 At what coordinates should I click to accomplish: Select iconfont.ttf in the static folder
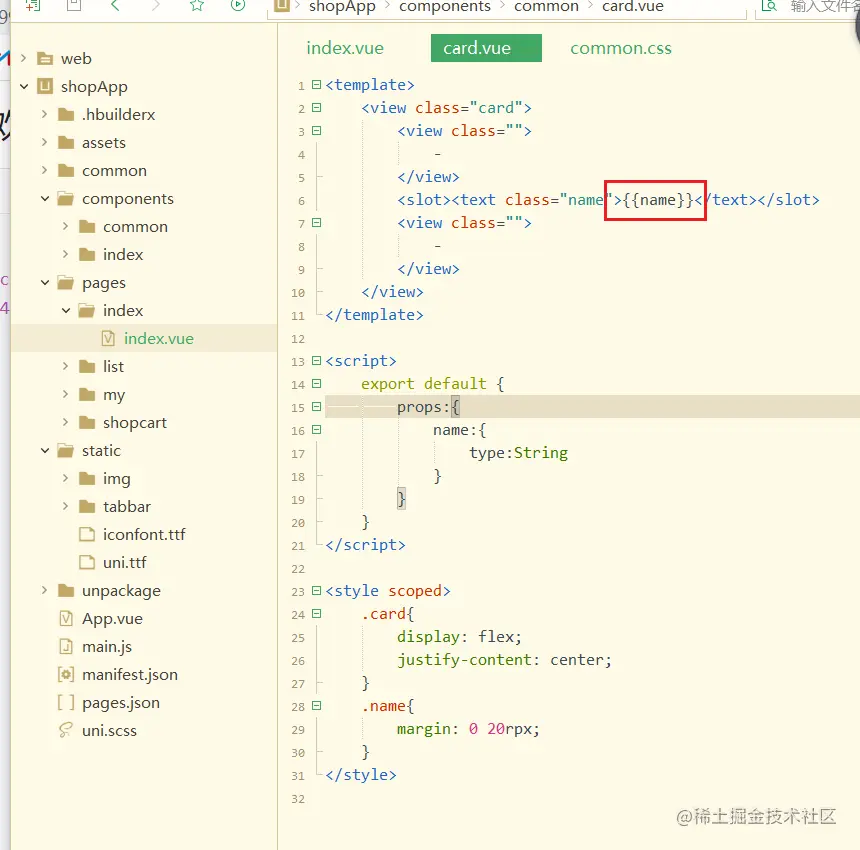click(144, 534)
